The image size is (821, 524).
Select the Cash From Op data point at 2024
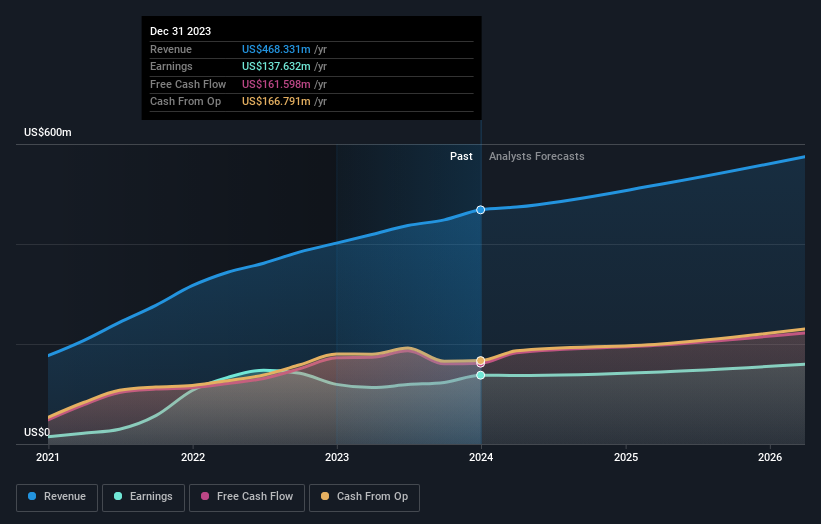click(481, 361)
